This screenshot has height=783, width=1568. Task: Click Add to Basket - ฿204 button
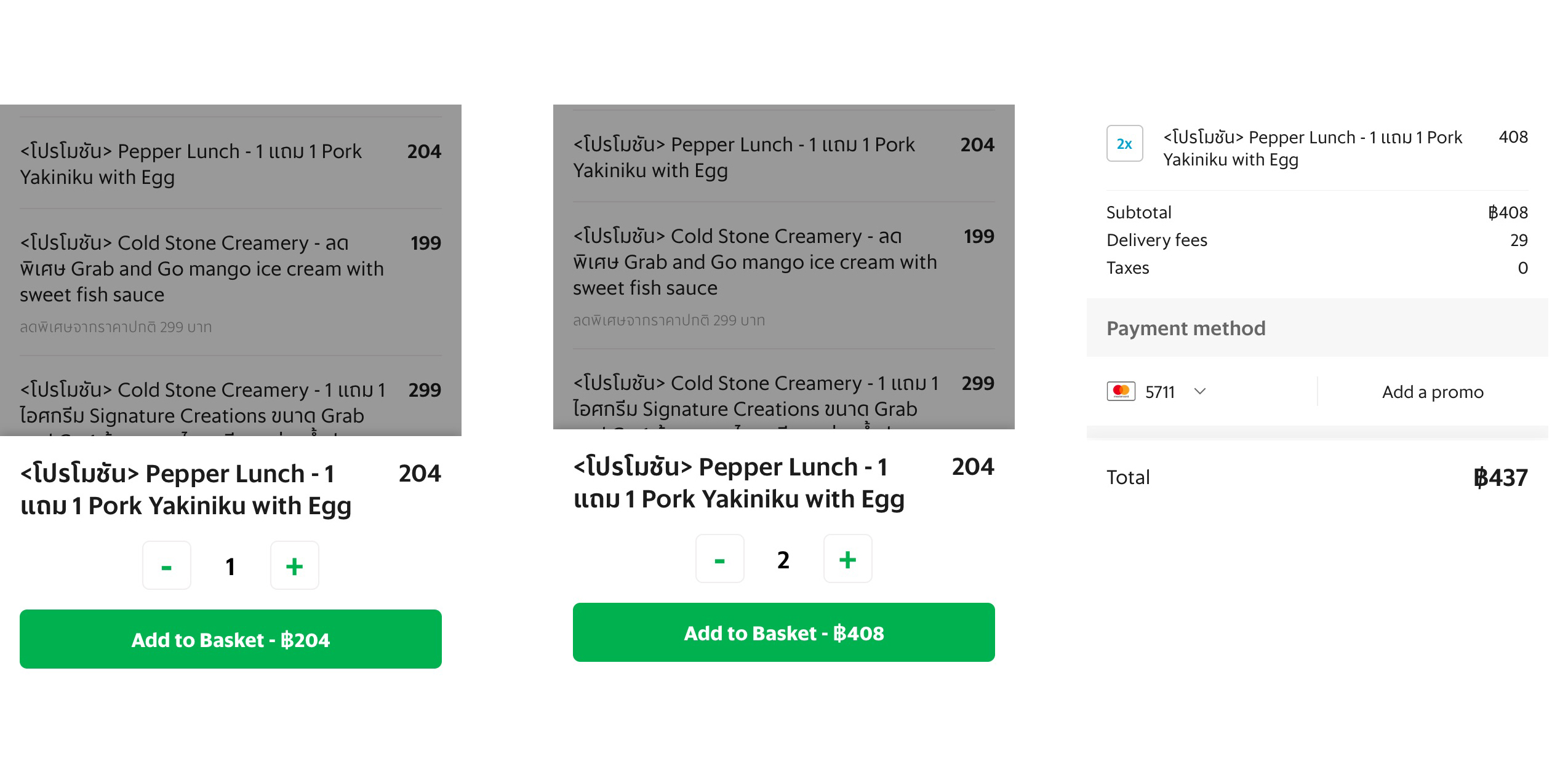[x=231, y=639]
